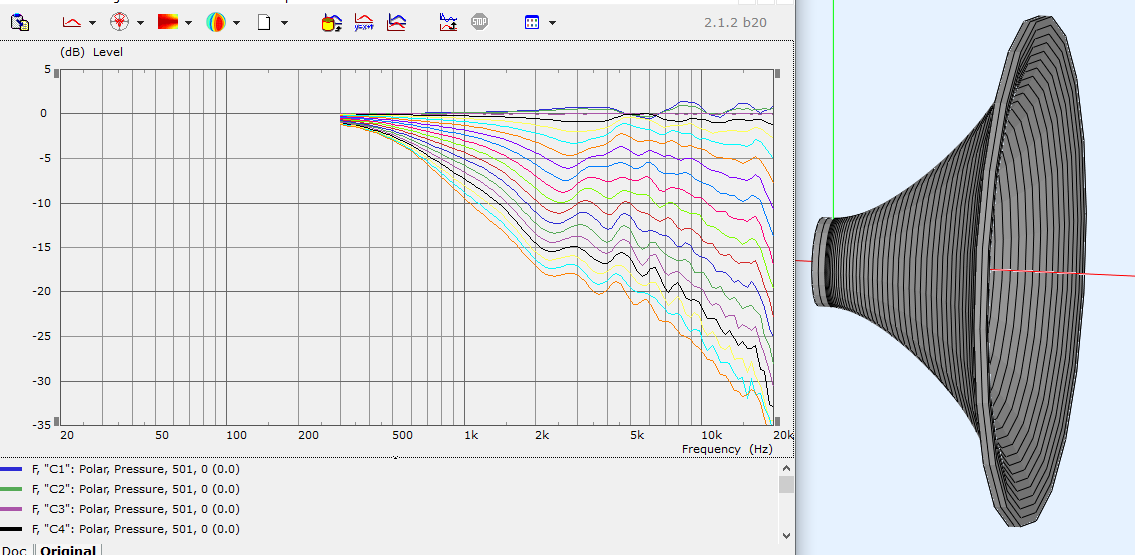The height and width of the screenshot is (555, 1135).
Task: Open the balloon plot dropdown arrow
Action: (237, 23)
